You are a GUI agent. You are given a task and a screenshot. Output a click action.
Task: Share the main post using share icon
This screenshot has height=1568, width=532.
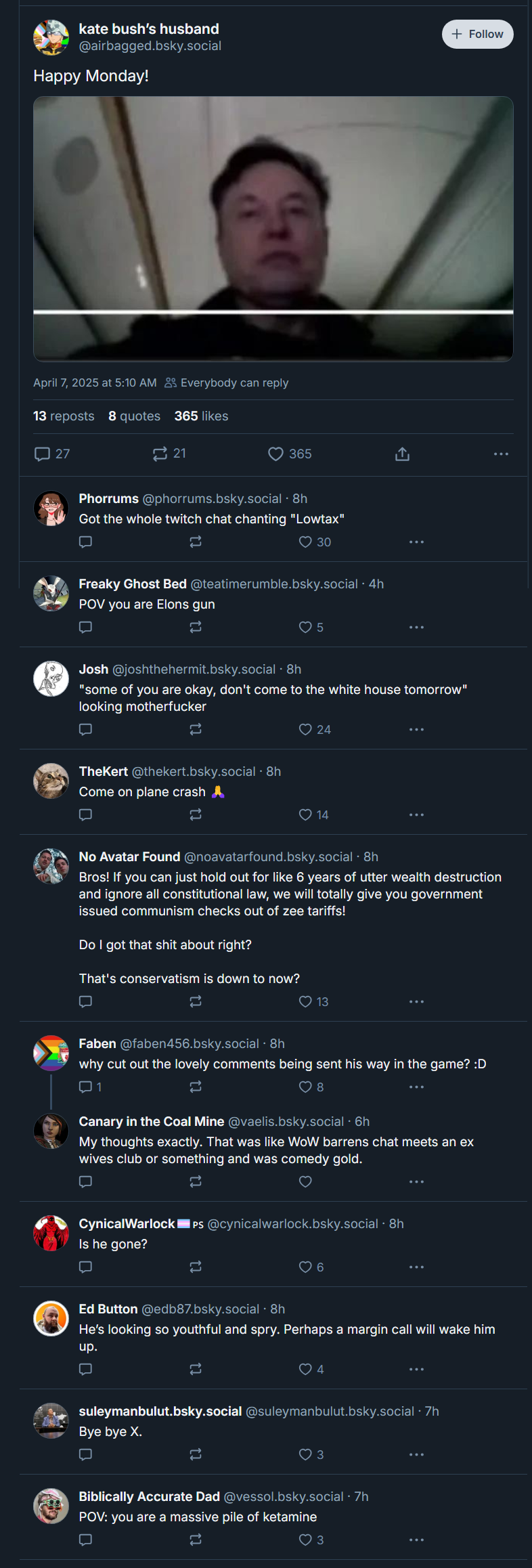click(402, 454)
